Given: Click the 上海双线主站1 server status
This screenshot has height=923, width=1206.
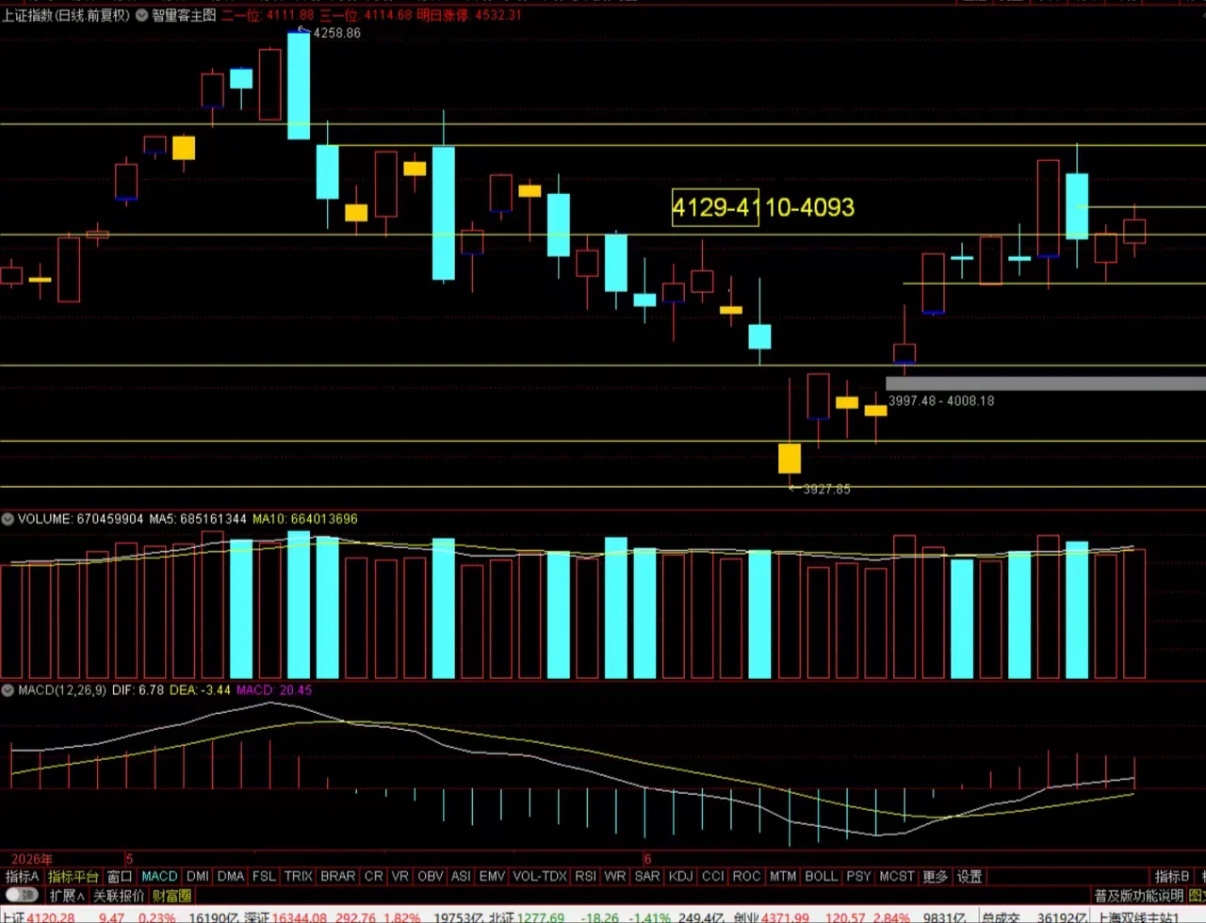Looking at the screenshot, I should [x=1140, y=916].
